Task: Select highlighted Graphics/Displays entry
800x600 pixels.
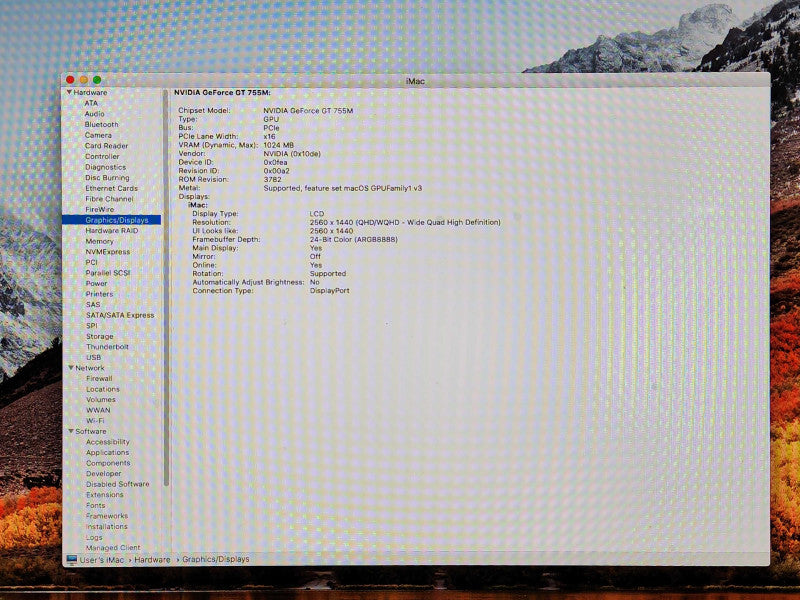Action: (x=111, y=220)
